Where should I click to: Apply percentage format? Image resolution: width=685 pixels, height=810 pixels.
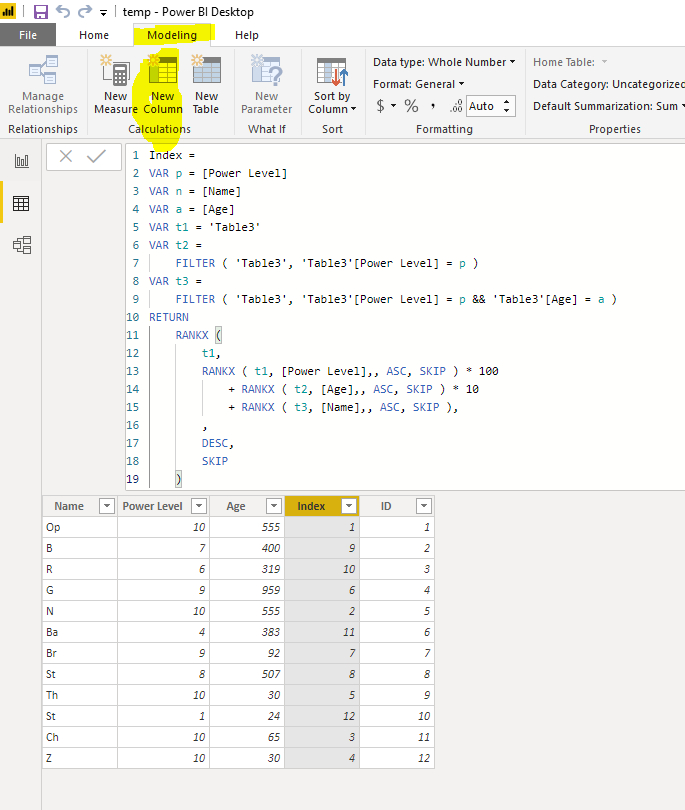click(411, 106)
